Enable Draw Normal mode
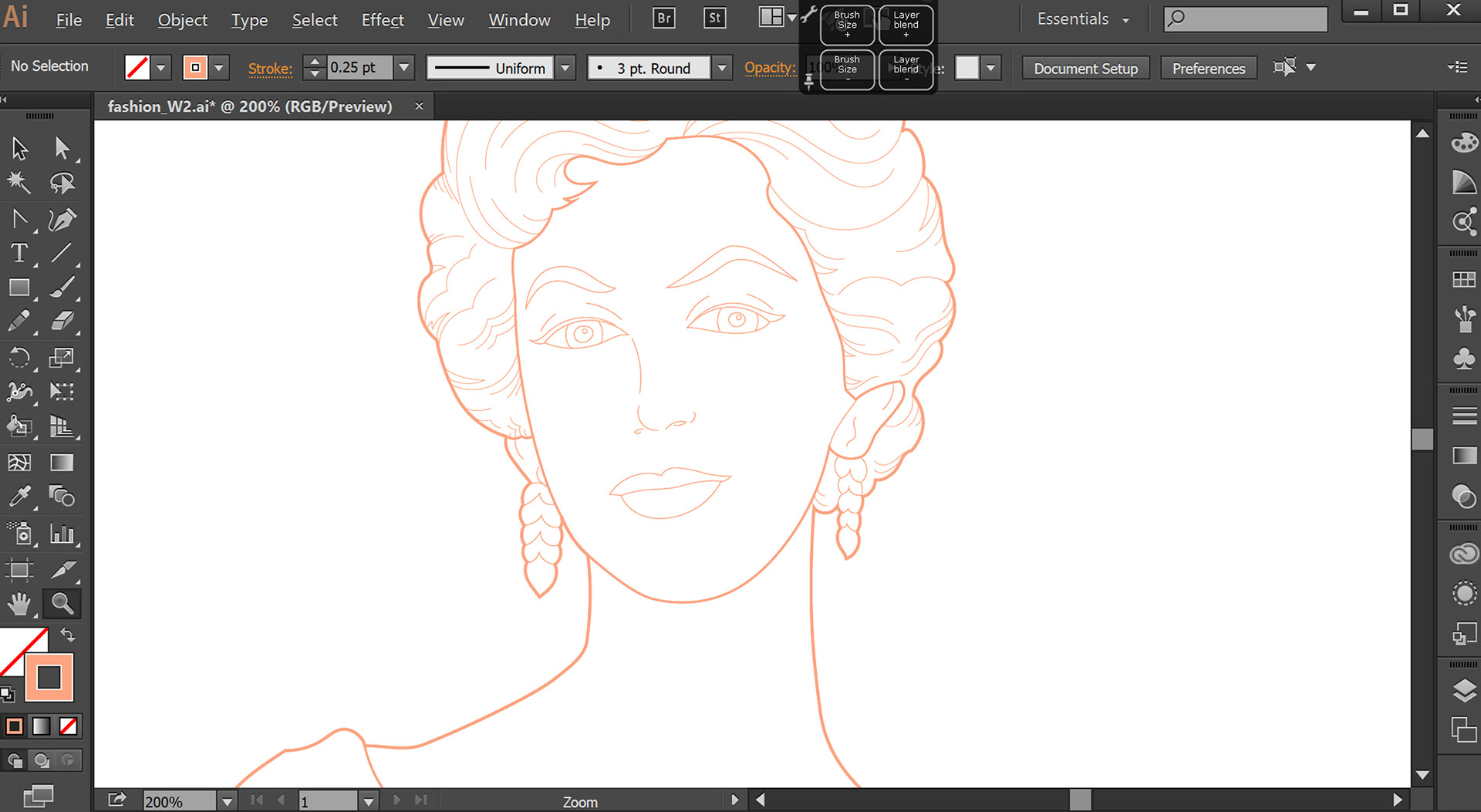This screenshot has height=812, width=1481. (15, 760)
